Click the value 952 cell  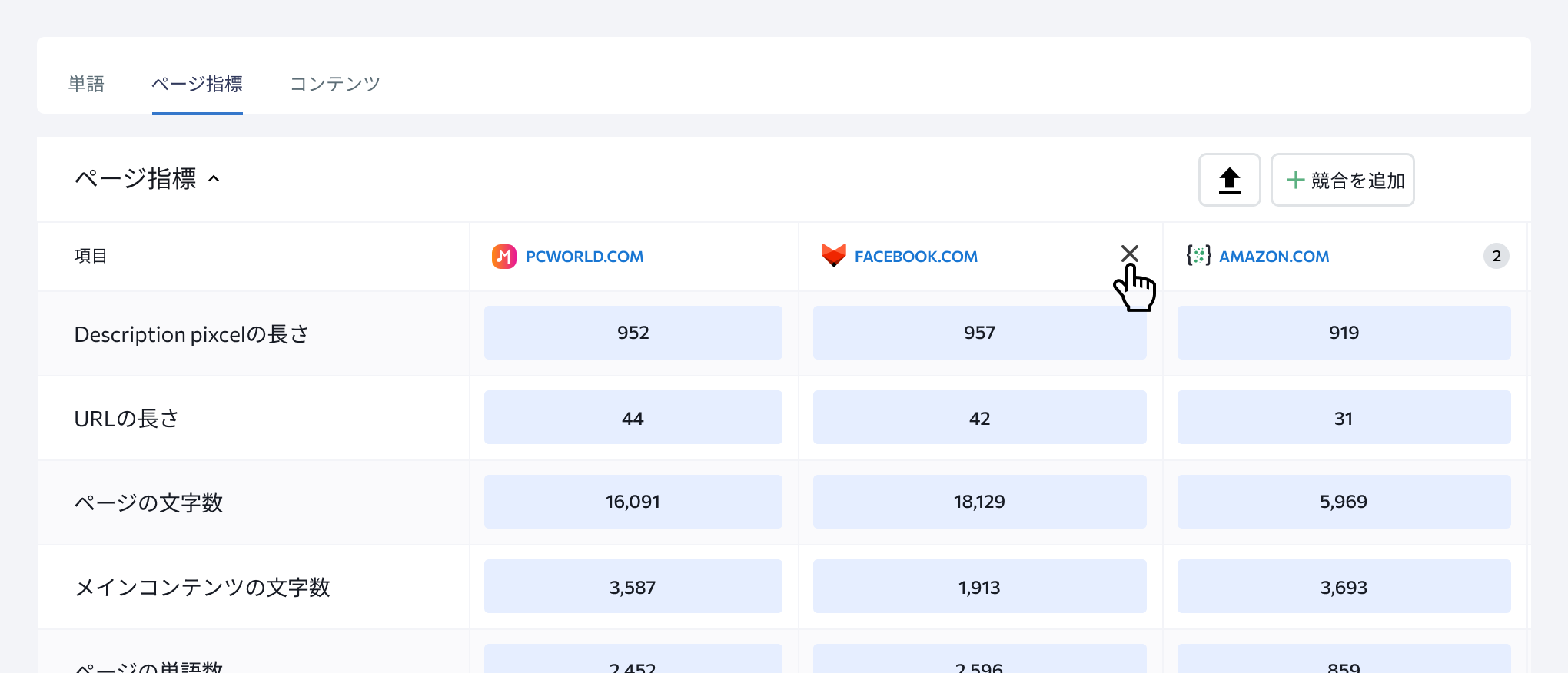point(633,333)
